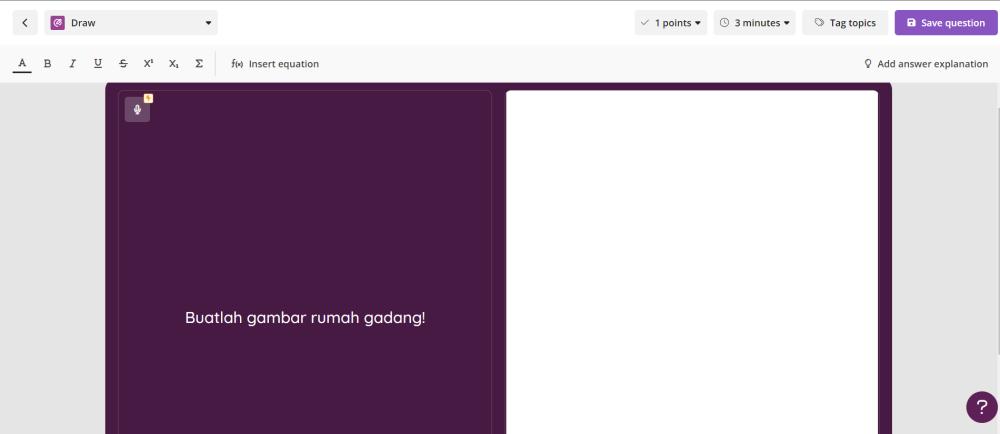The height and width of the screenshot is (434, 1000).
Task: Apply superscript formatting
Action: (149, 64)
